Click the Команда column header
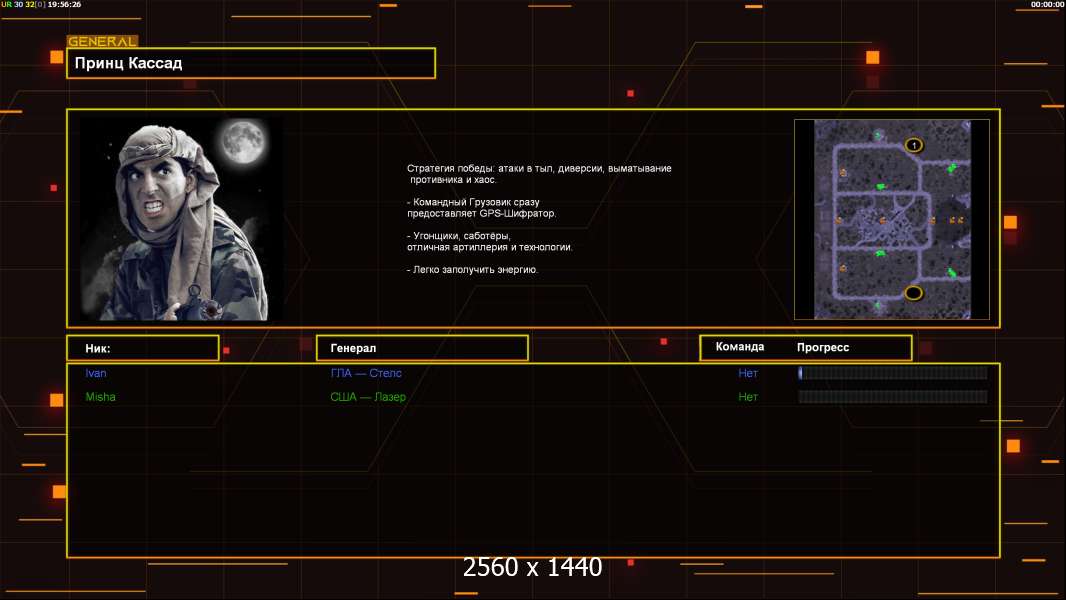 [x=740, y=347]
